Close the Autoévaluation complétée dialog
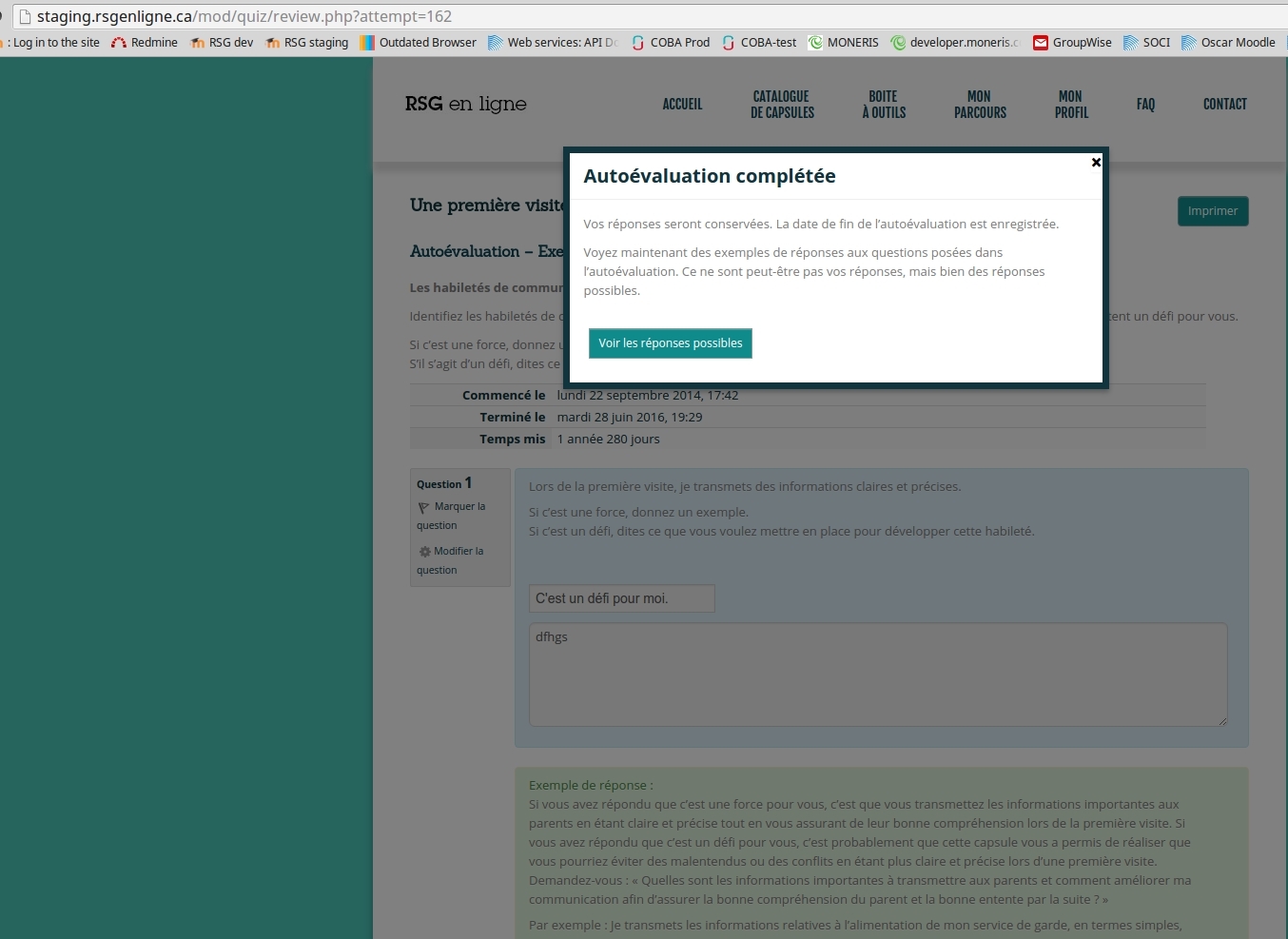Viewport: 1288px width, 939px height. [x=1096, y=163]
